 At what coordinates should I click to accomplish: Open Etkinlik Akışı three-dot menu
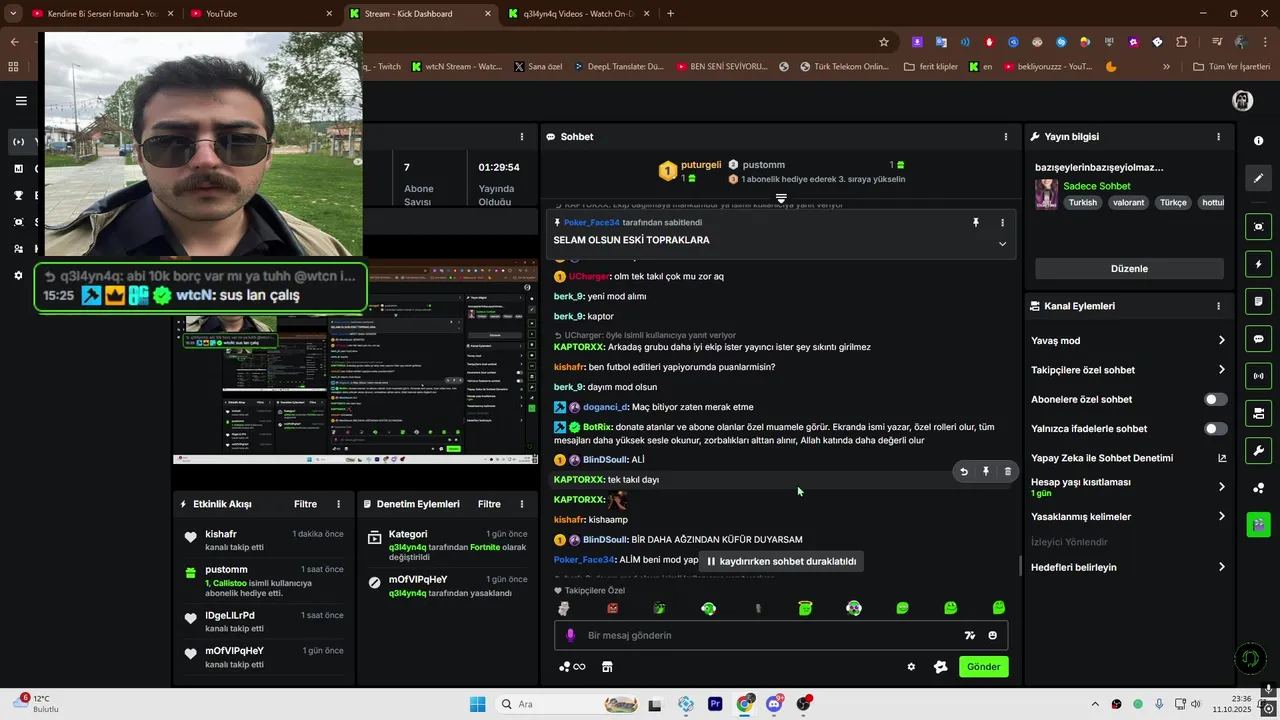point(338,504)
